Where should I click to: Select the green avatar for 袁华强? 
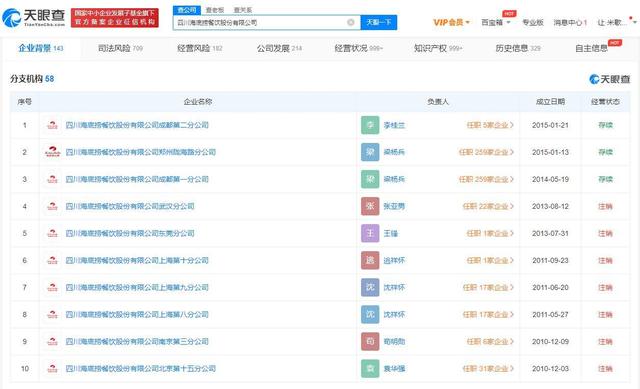pos(370,369)
